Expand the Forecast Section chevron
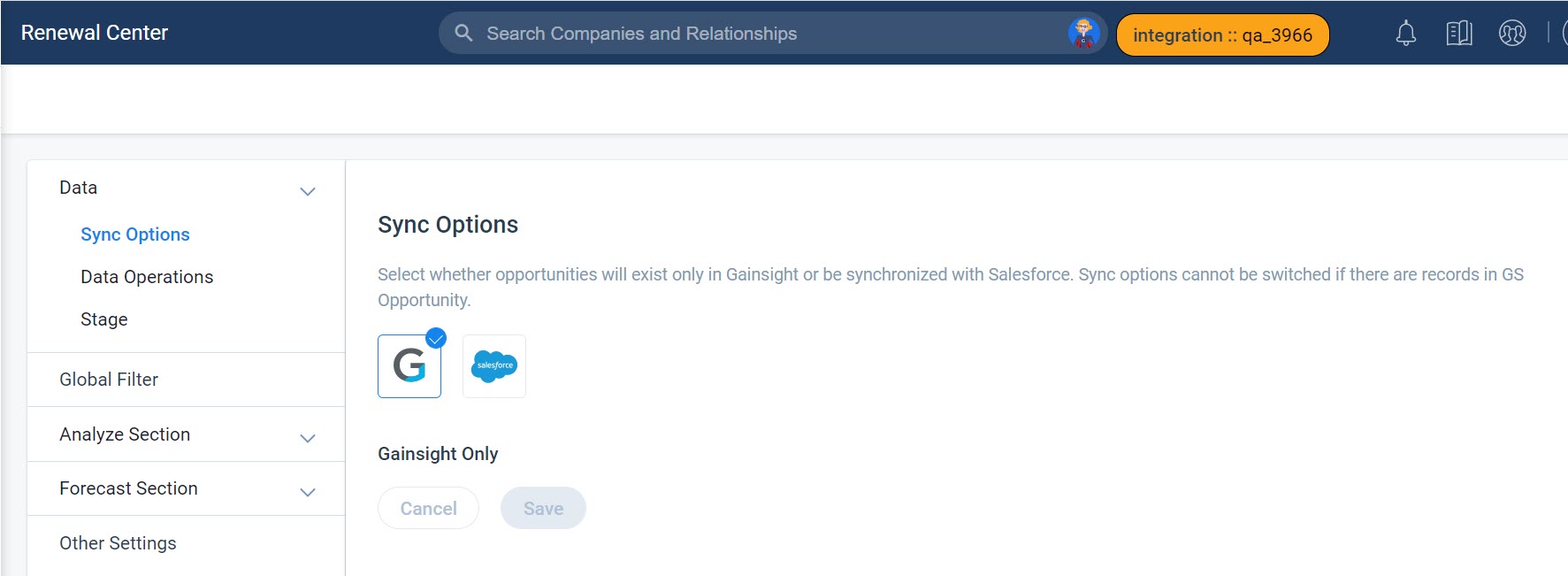 [x=308, y=492]
